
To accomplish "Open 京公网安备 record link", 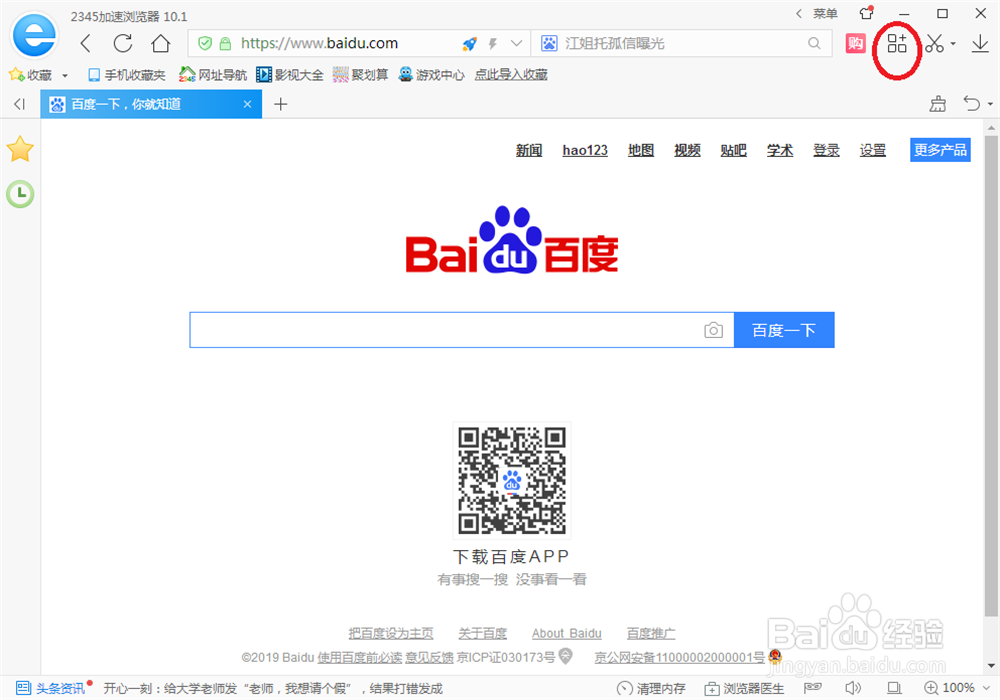I will click(679, 657).
